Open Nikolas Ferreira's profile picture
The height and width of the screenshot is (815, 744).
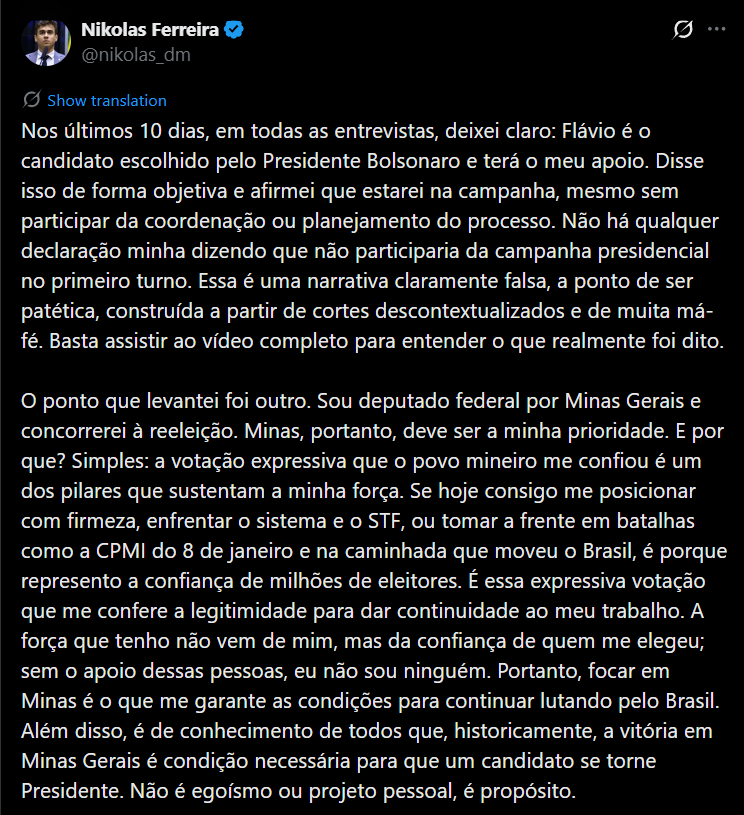[x=46, y=42]
